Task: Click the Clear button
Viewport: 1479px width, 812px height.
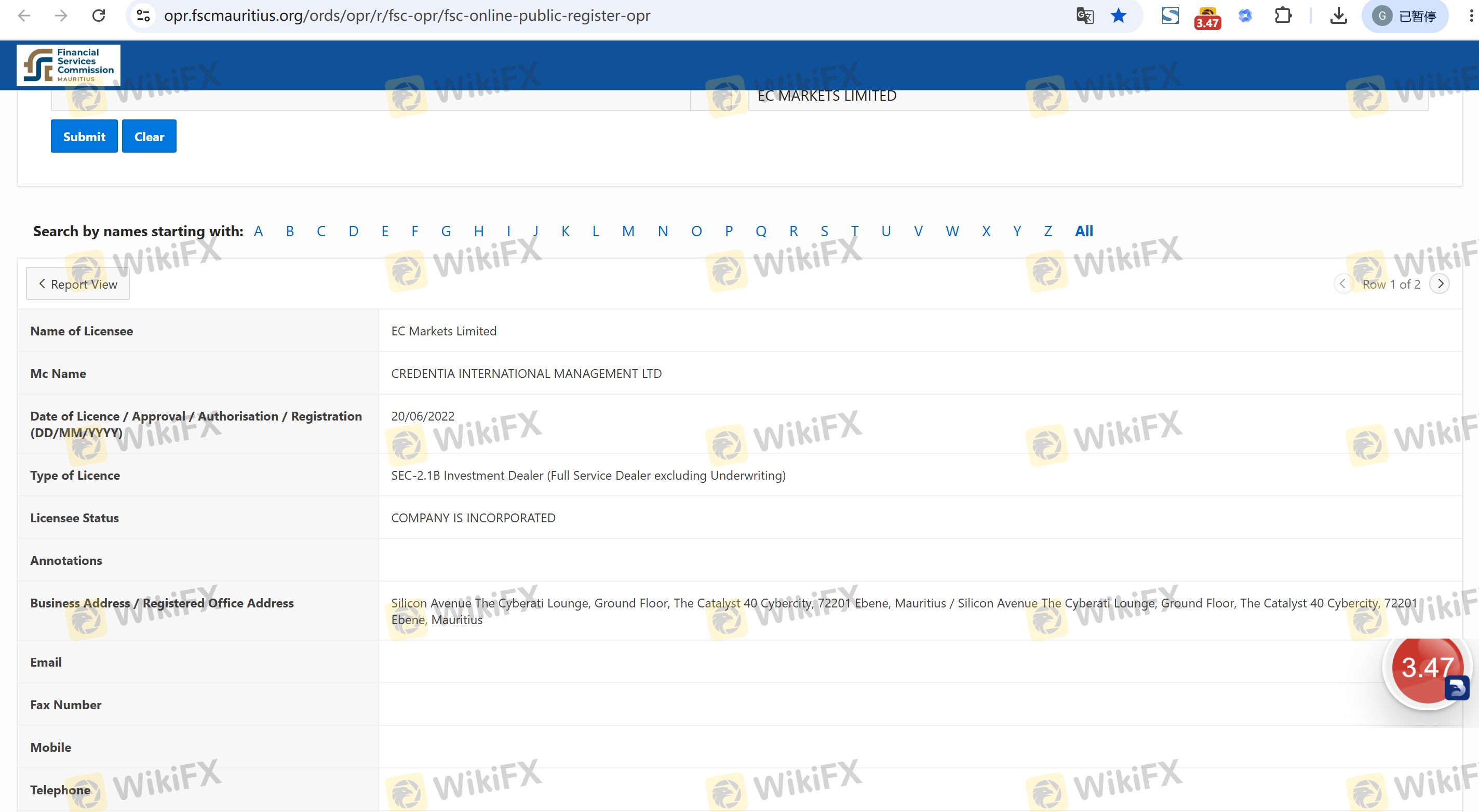Action: 149,136
